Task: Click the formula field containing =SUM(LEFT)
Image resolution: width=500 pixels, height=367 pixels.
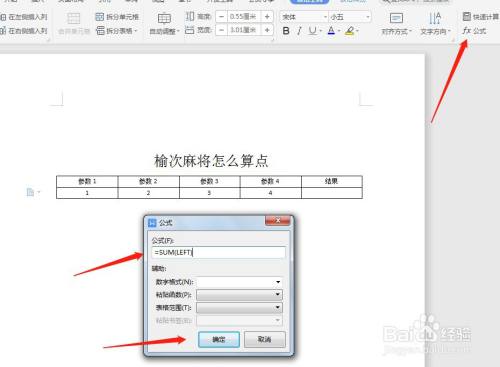Action: click(x=218, y=252)
